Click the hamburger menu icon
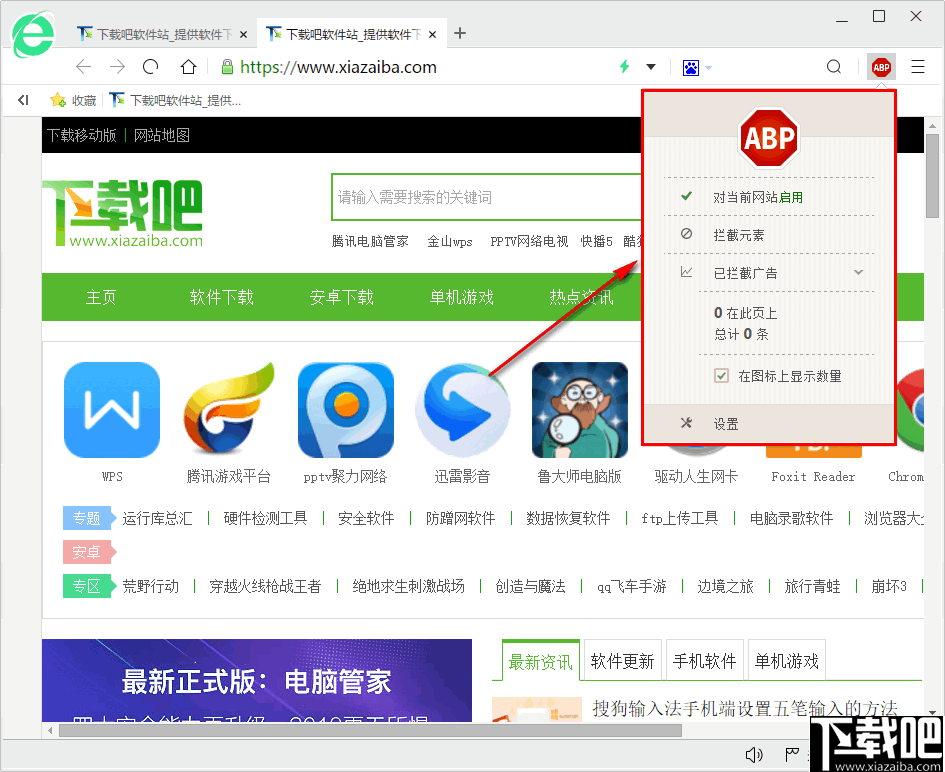The width and height of the screenshot is (945, 772). [918, 66]
